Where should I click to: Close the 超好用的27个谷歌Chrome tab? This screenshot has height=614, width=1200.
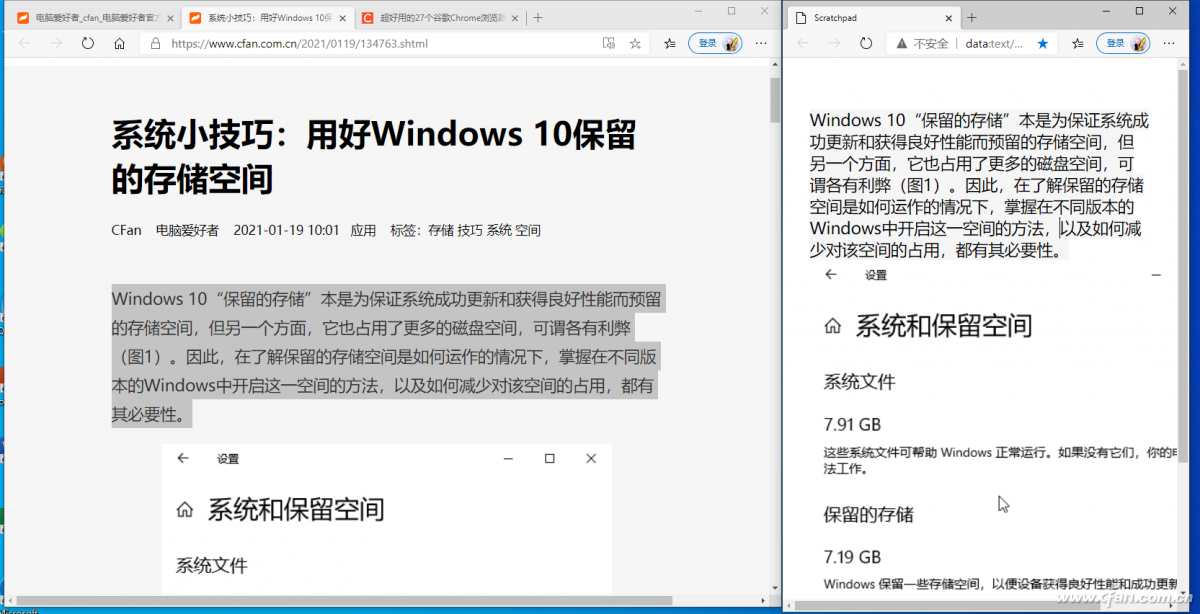[515, 18]
